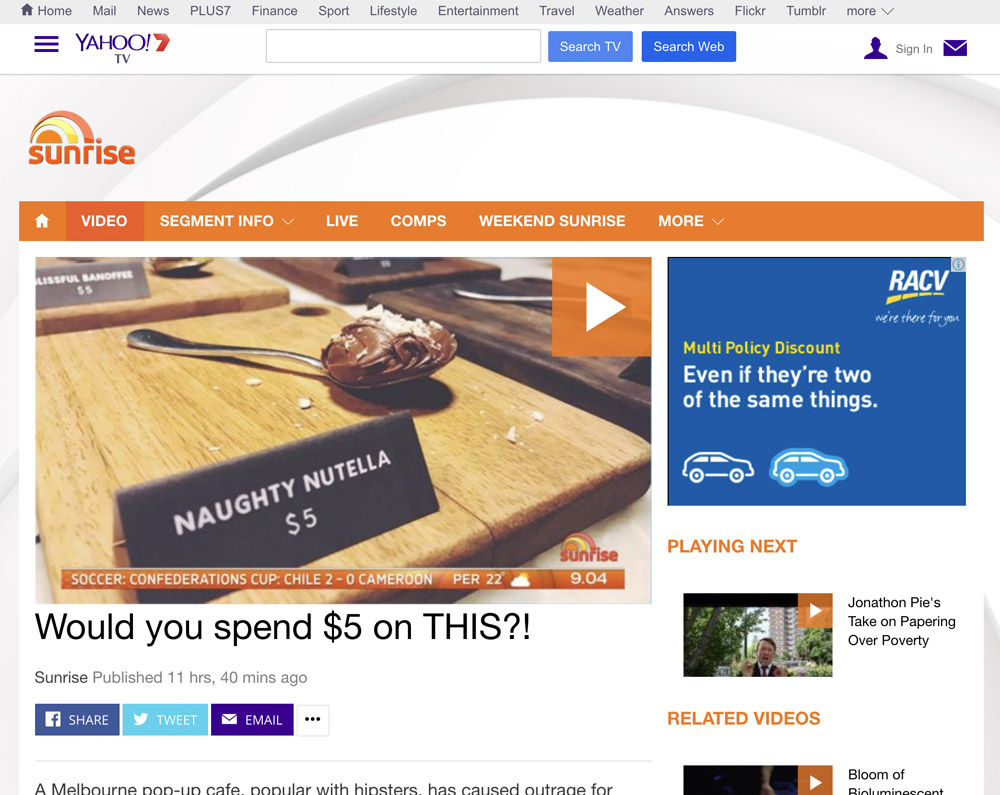Click the Sign In user icon

[876, 48]
